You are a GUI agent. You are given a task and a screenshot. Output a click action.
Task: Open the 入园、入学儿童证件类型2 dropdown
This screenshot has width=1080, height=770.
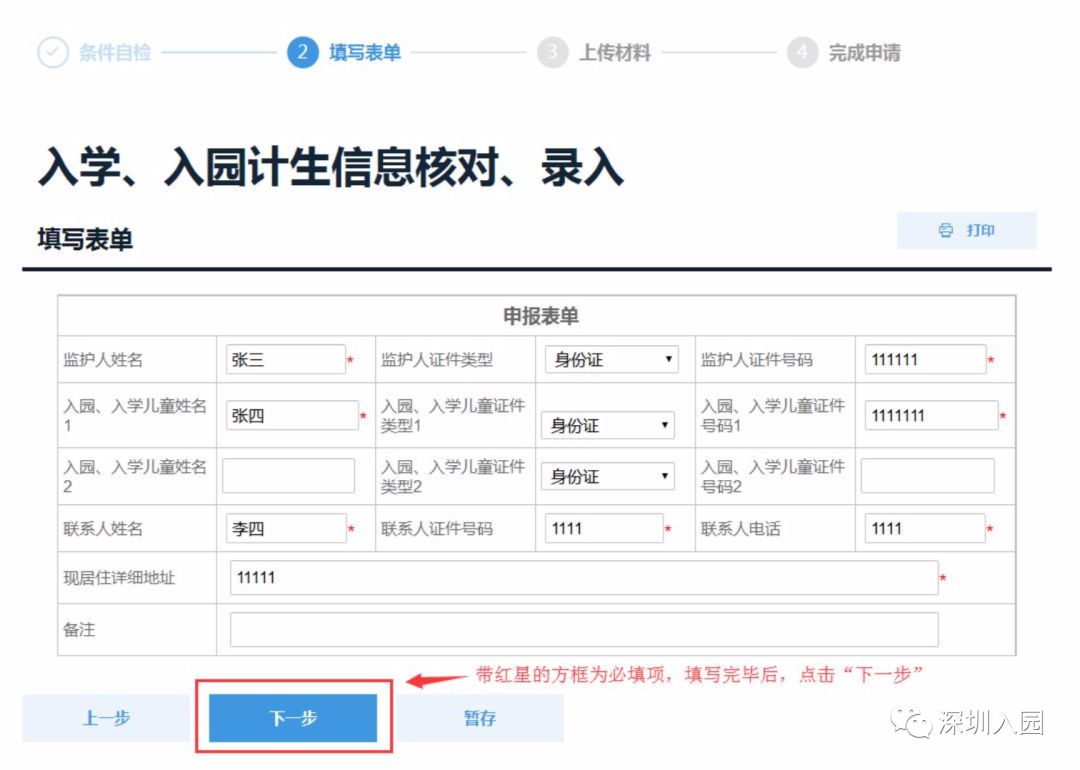[x=608, y=476]
